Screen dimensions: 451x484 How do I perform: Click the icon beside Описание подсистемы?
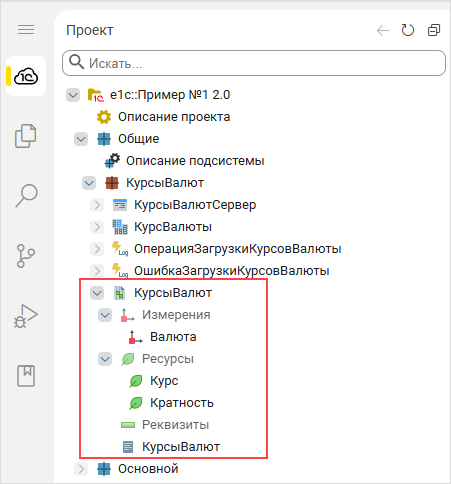[112, 161]
